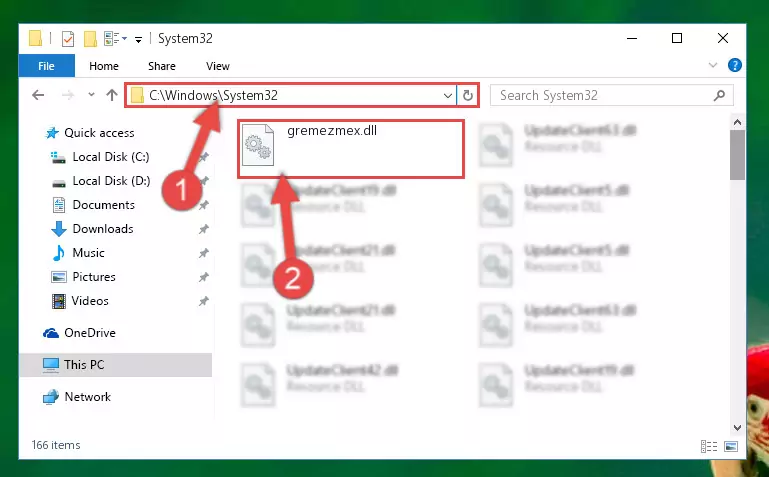
Task: Switch to the Home ribbon tab
Action: coord(103,66)
